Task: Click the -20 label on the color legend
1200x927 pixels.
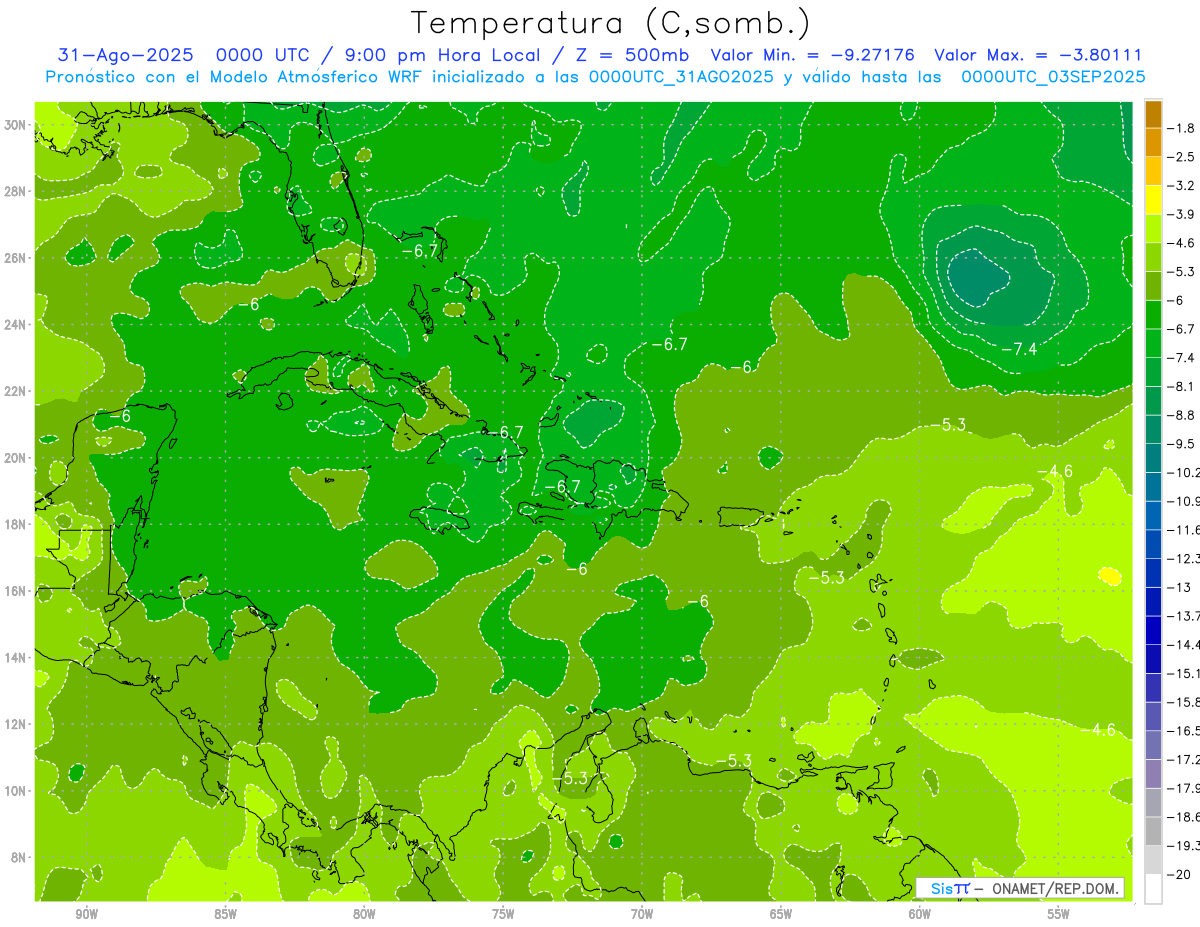Action: pos(1181,874)
